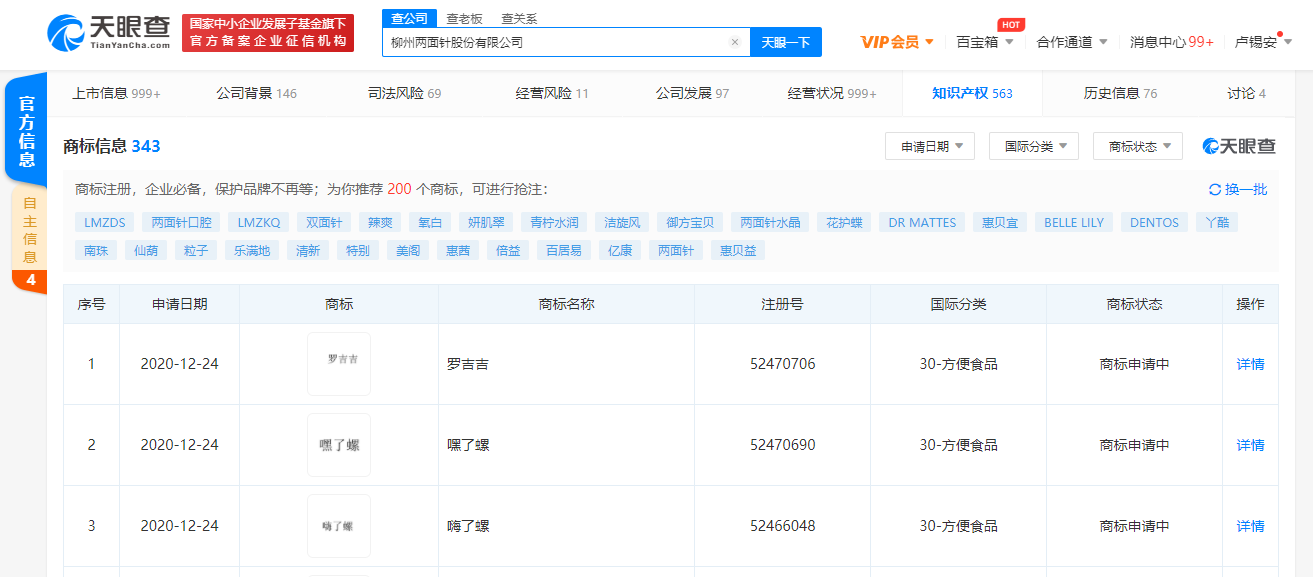Click the company name search input field

click(x=555, y=42)
